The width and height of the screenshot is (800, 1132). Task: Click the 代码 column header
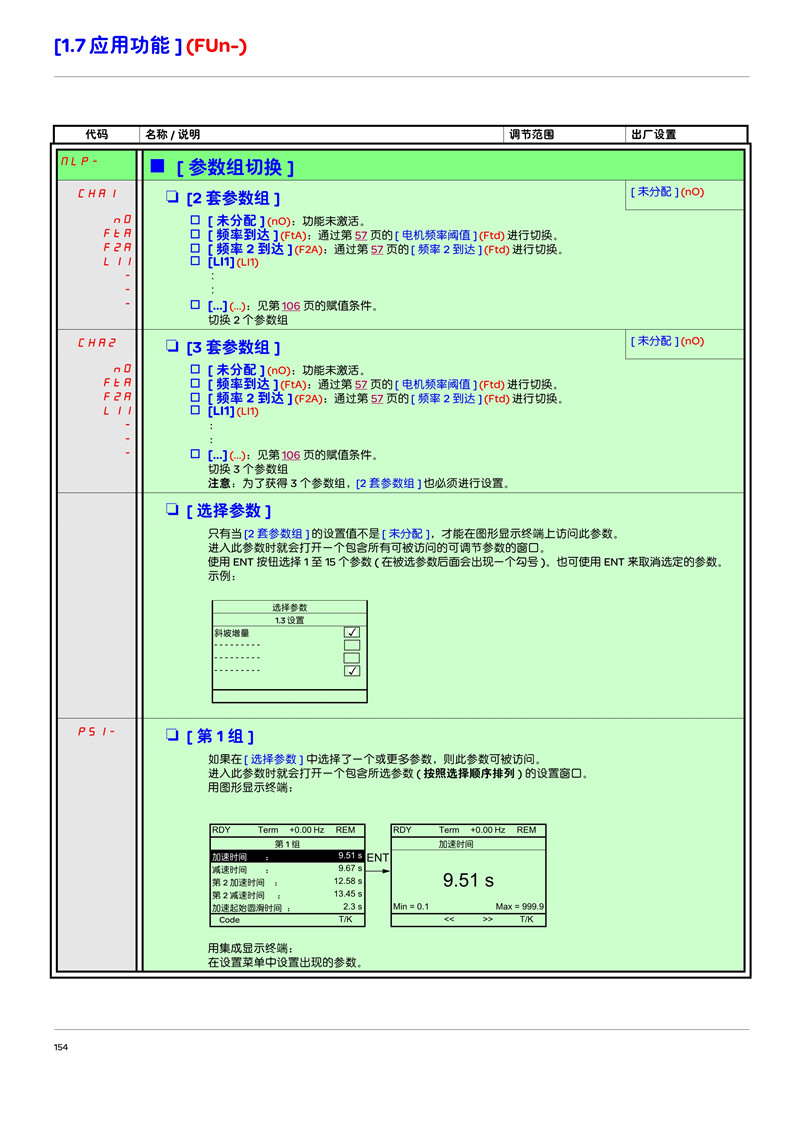[96, 134]
